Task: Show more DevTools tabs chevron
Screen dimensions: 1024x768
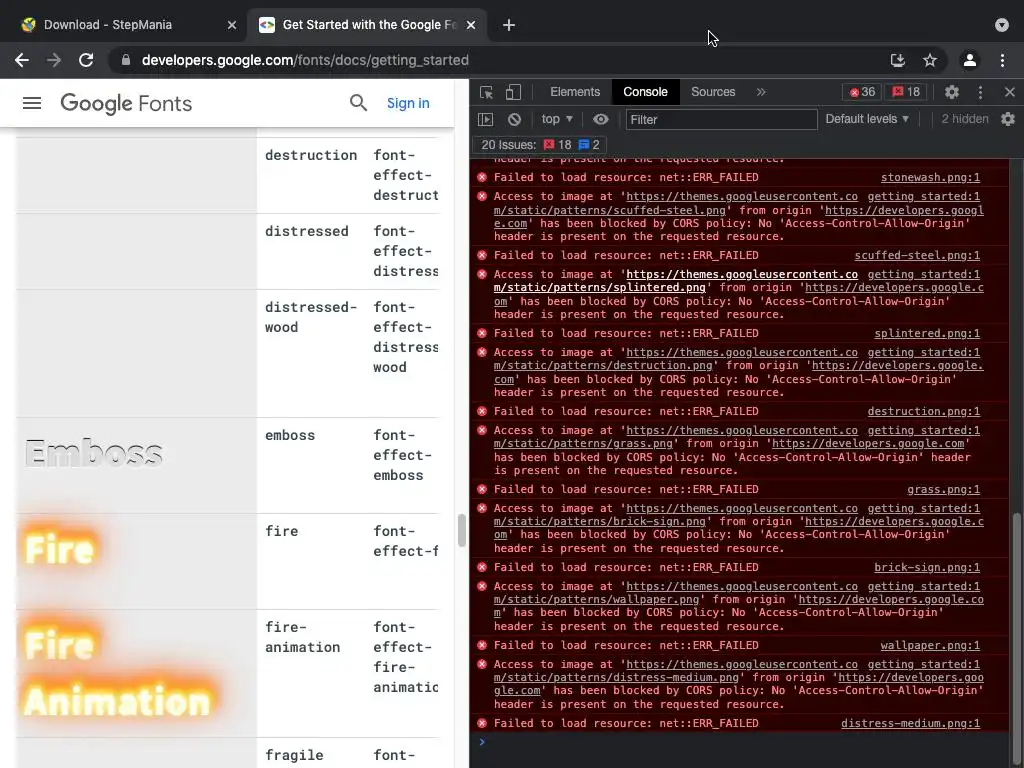Action: click(761, 92)
